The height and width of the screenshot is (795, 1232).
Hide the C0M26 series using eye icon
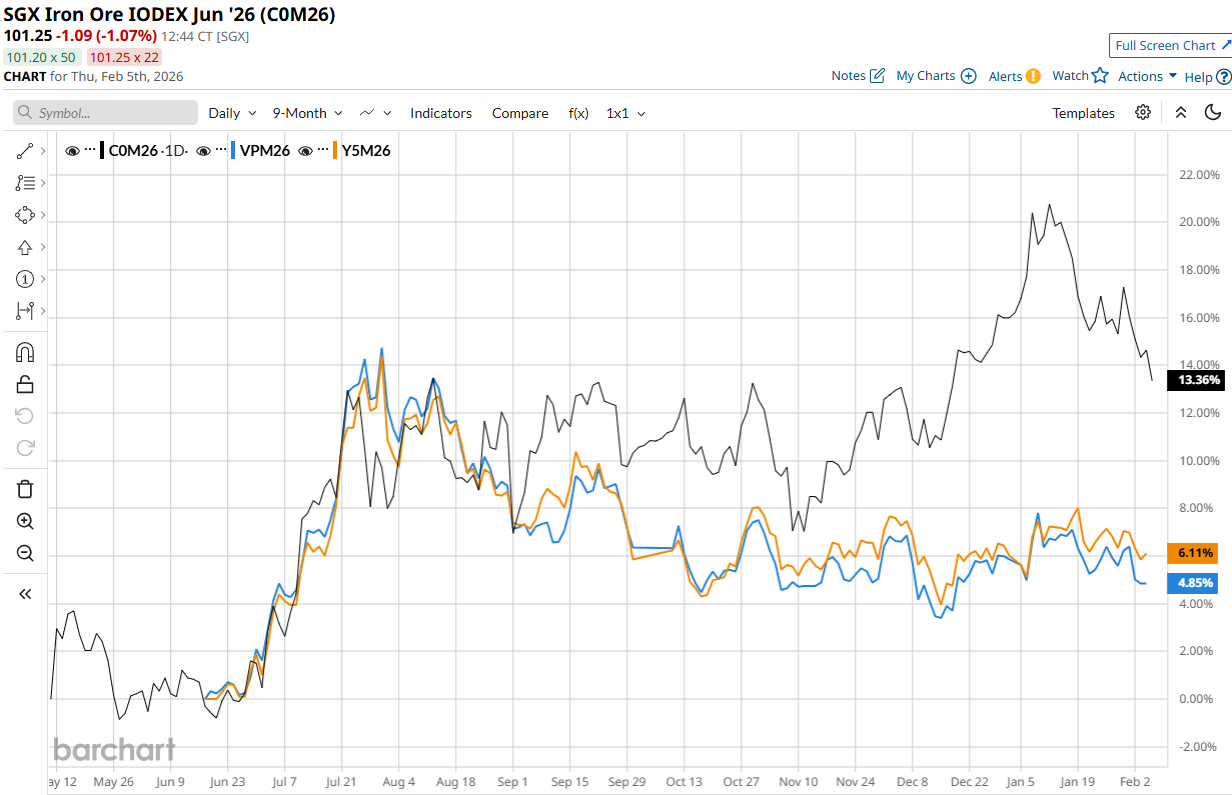point(72,151)
